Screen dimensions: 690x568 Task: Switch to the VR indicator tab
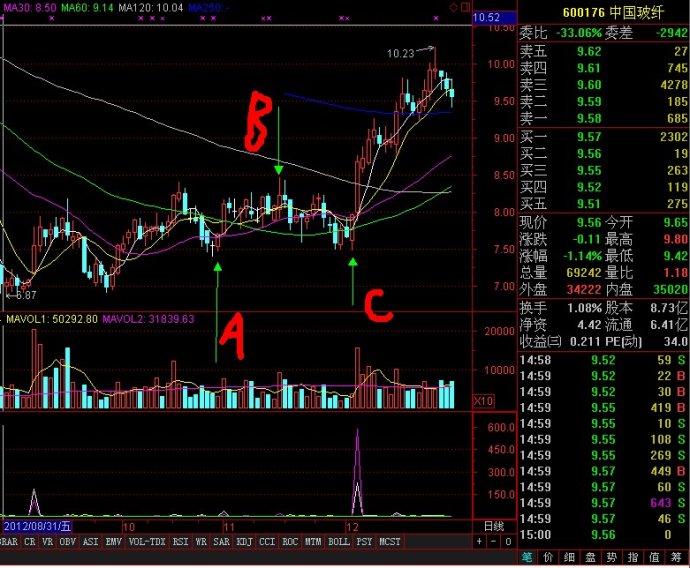[48, 542]
